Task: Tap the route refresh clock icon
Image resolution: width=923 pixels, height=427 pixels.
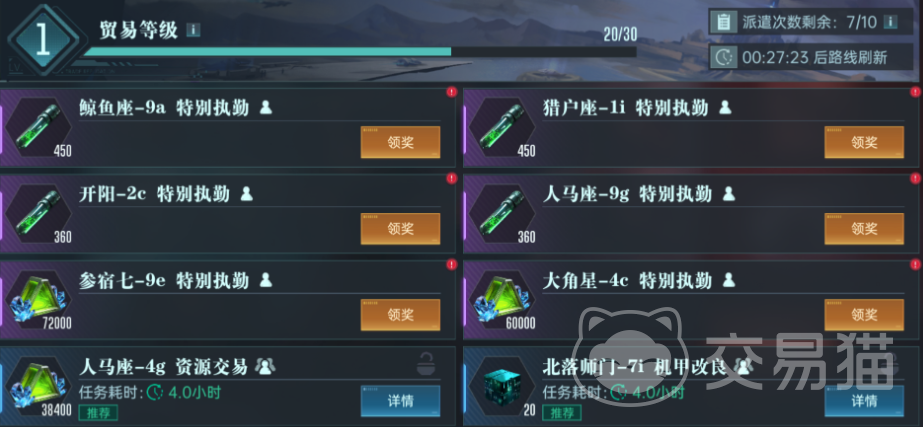Action: [723, 57]
